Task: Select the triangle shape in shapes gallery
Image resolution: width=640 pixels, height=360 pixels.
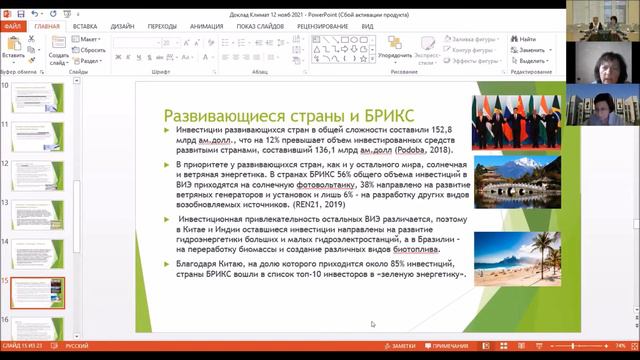Action: click(x=317, y=49)
